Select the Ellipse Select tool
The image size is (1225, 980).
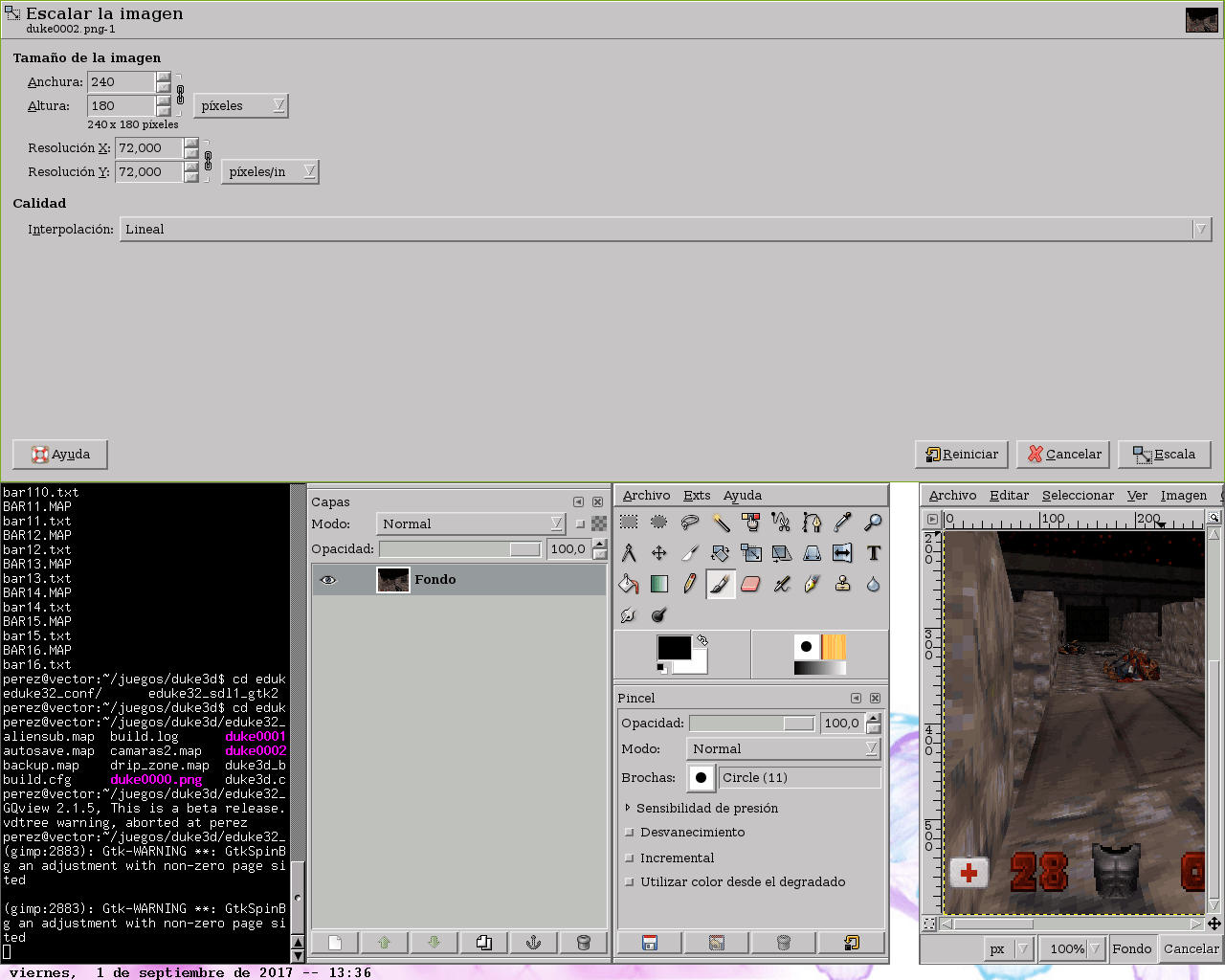tap(659, 523)
